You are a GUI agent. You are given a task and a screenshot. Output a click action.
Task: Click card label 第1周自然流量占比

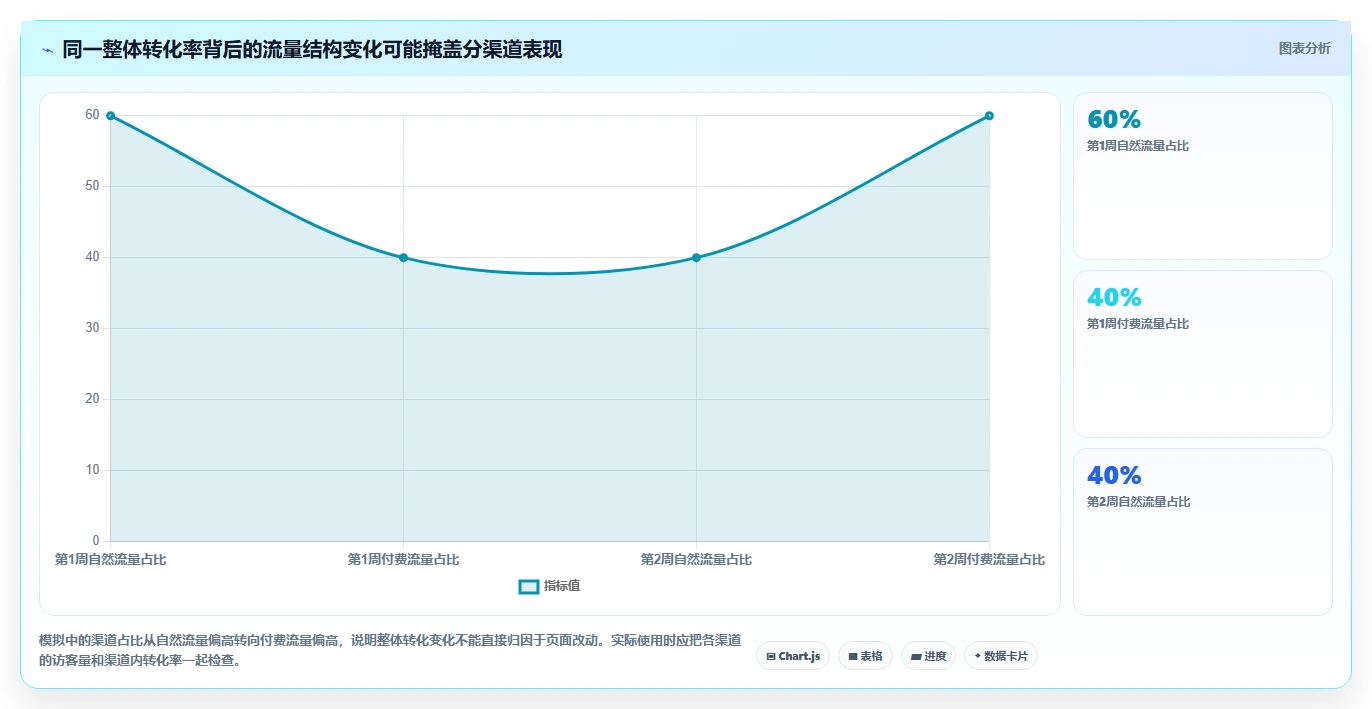click(x=1138, y=146)
